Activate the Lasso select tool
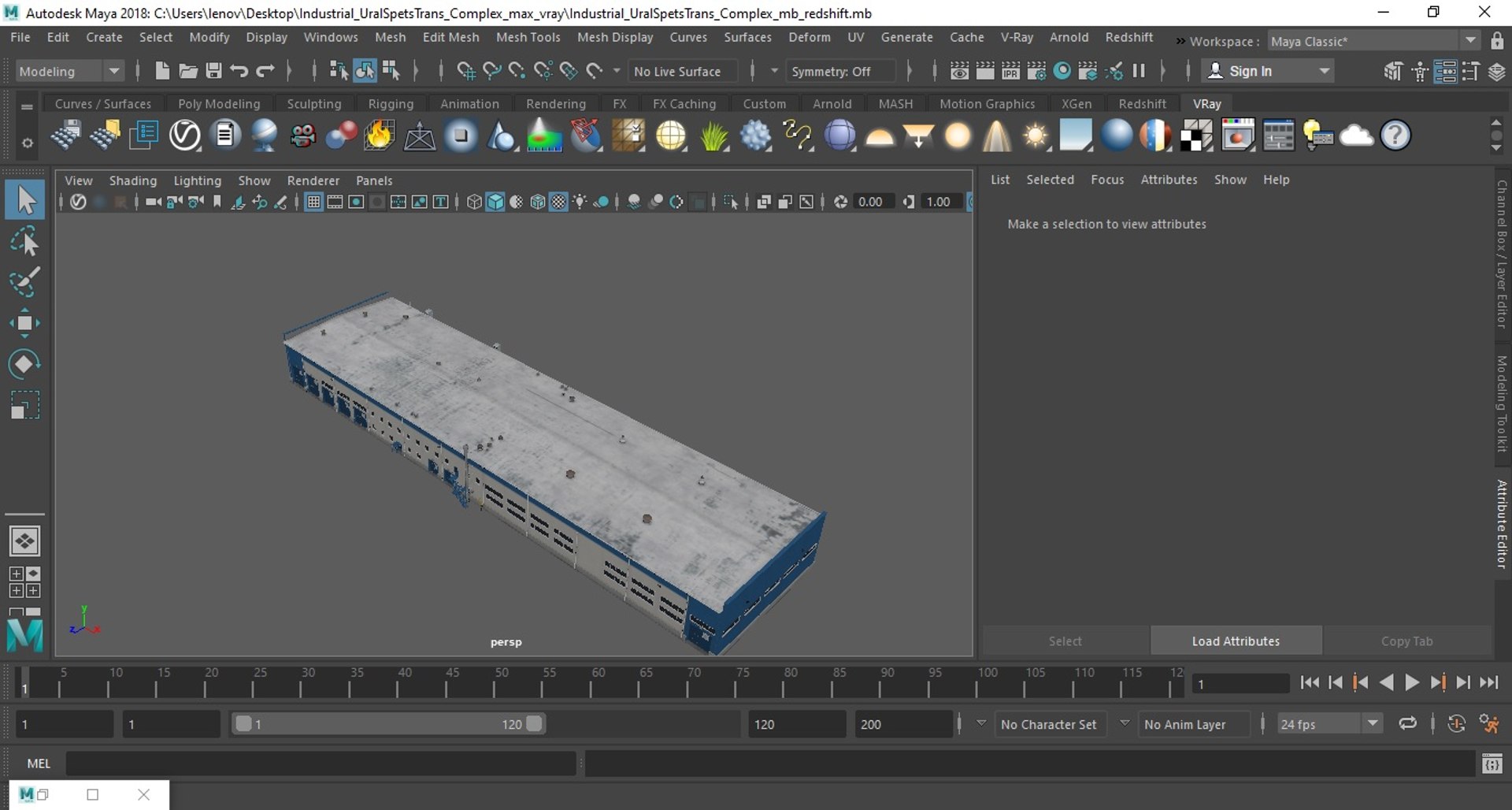1512x810 pixels. pos(25,241)
